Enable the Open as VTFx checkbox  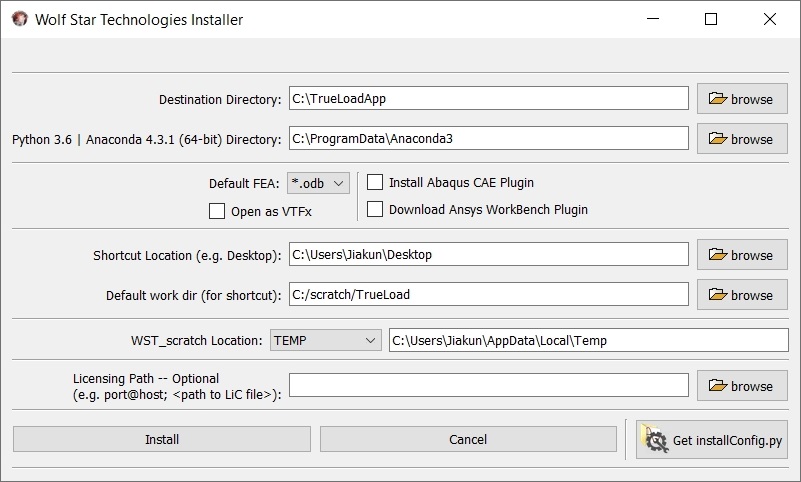[217, 211]
